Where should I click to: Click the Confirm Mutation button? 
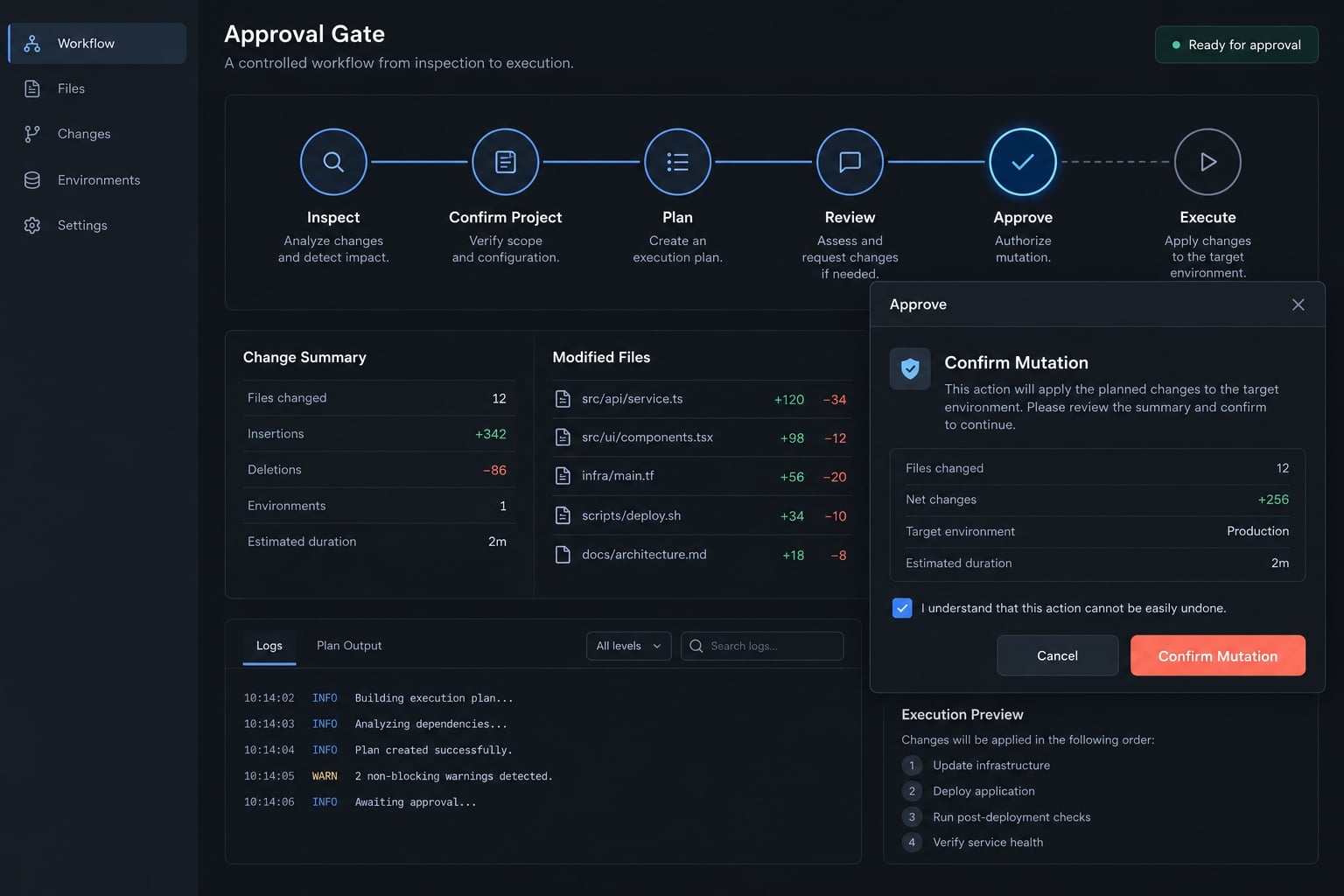1218,655
